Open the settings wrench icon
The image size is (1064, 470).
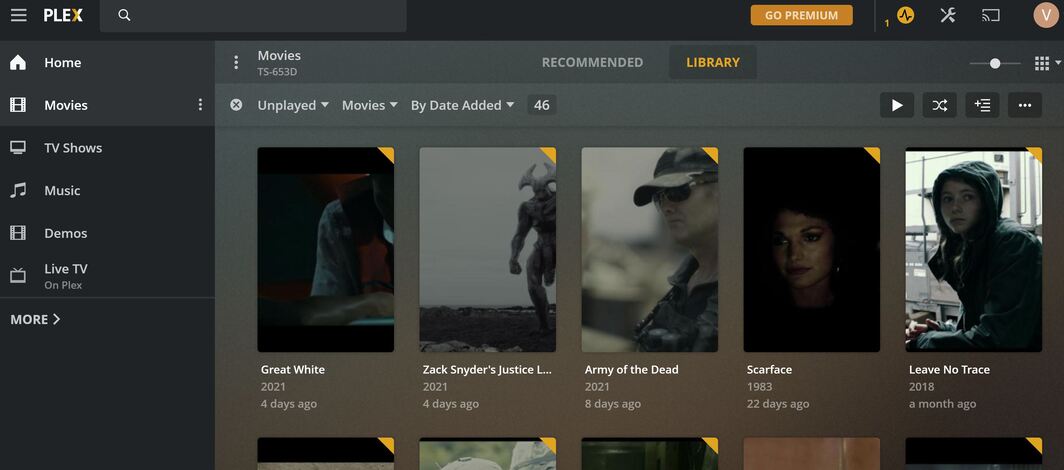pyautogui.click(x=948, y=15)
